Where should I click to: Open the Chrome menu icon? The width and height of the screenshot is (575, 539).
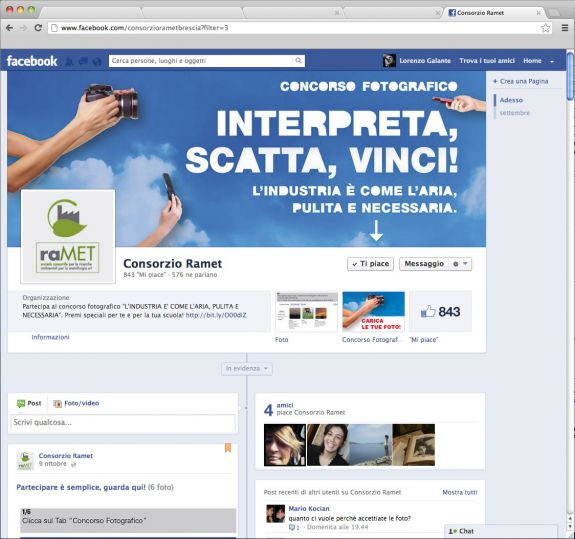565,28
